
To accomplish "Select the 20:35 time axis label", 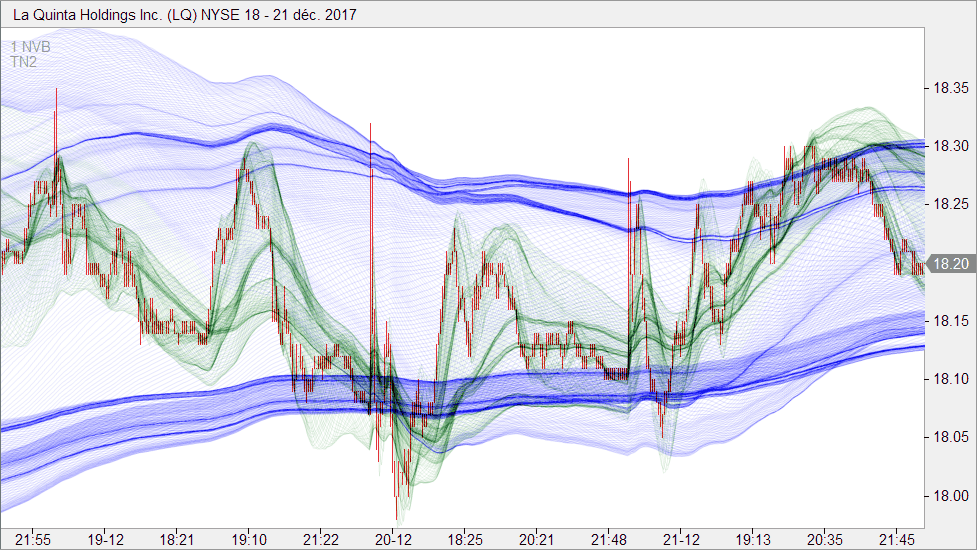I will pyautogui.click(x=825, y=539).
